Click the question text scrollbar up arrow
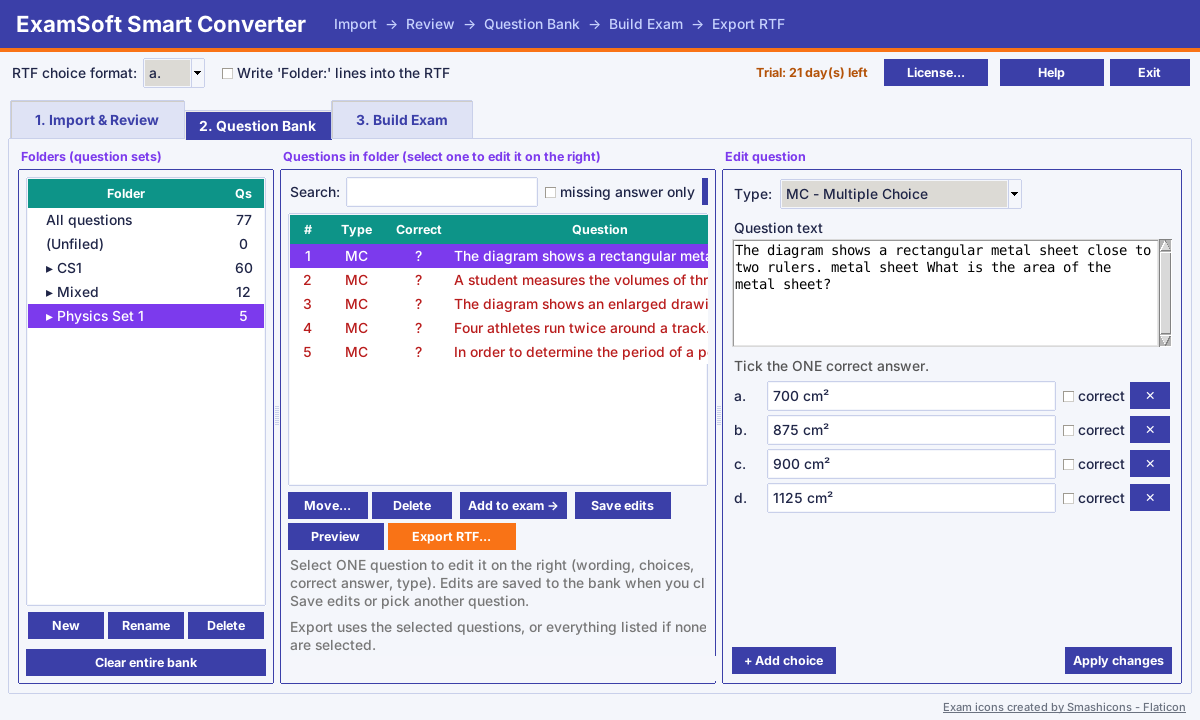This screenshot has height=720, width=1200. pos(1165,246)
